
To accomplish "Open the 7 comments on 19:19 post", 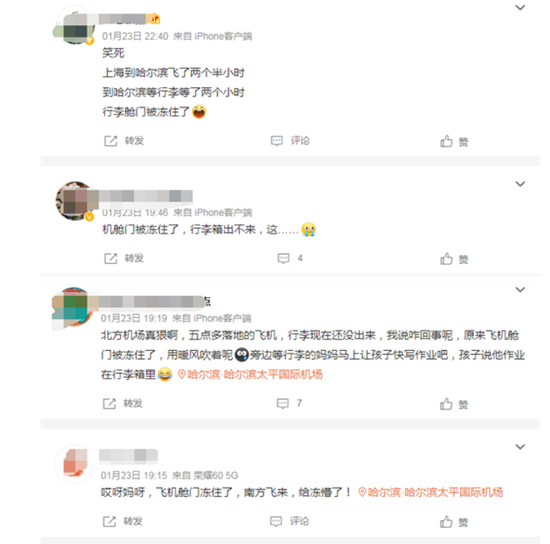I will pos(289,403).
